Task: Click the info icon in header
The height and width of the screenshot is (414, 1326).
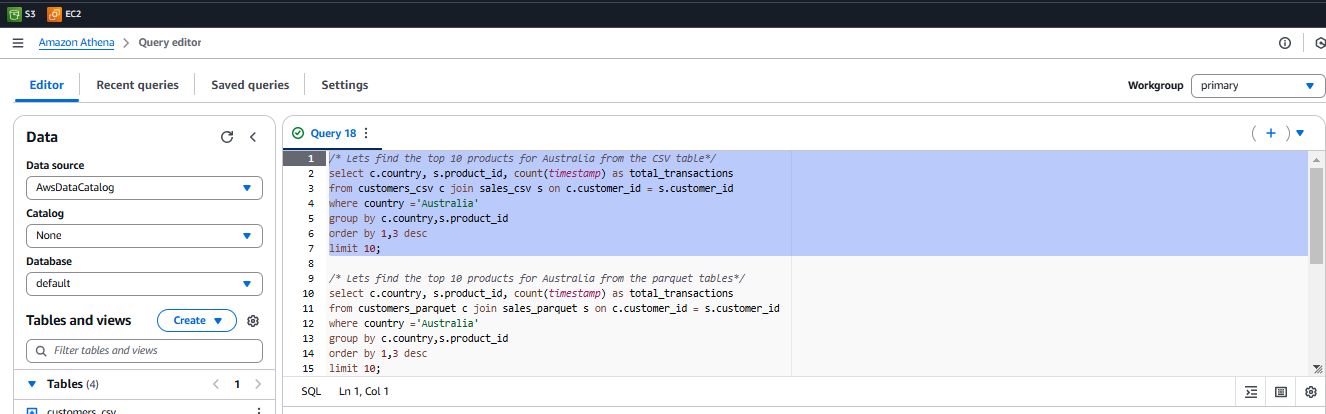Action: pyautogui.click(x=1285, y=43)
